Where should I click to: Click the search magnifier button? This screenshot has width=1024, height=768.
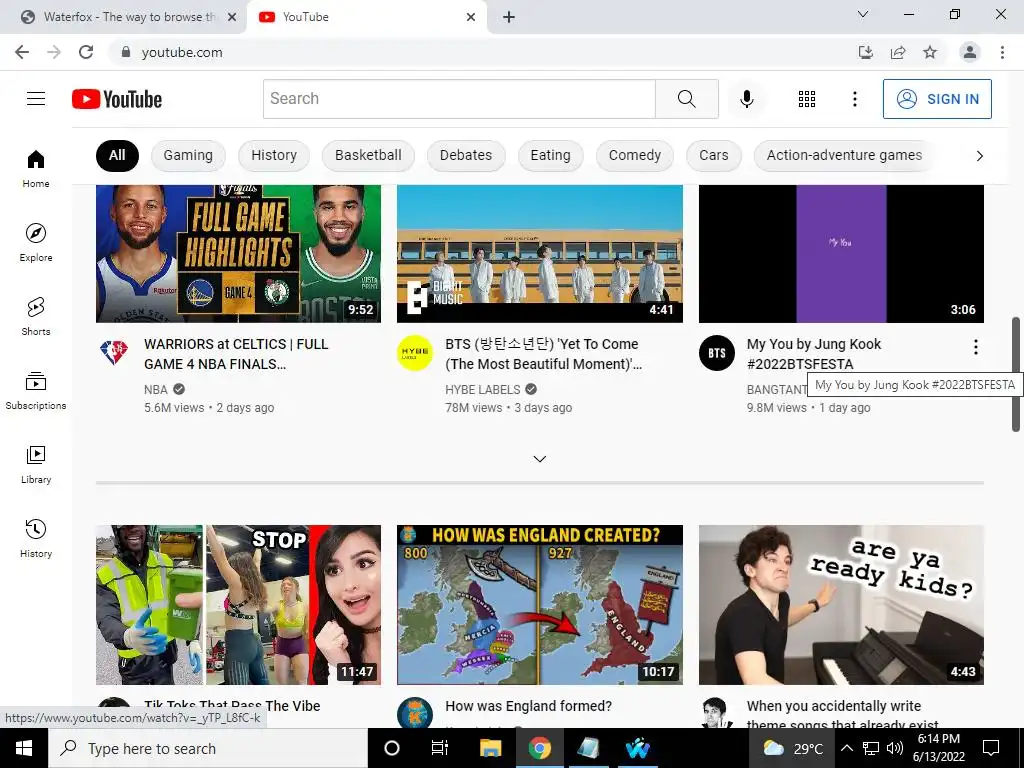click(686, 99)
